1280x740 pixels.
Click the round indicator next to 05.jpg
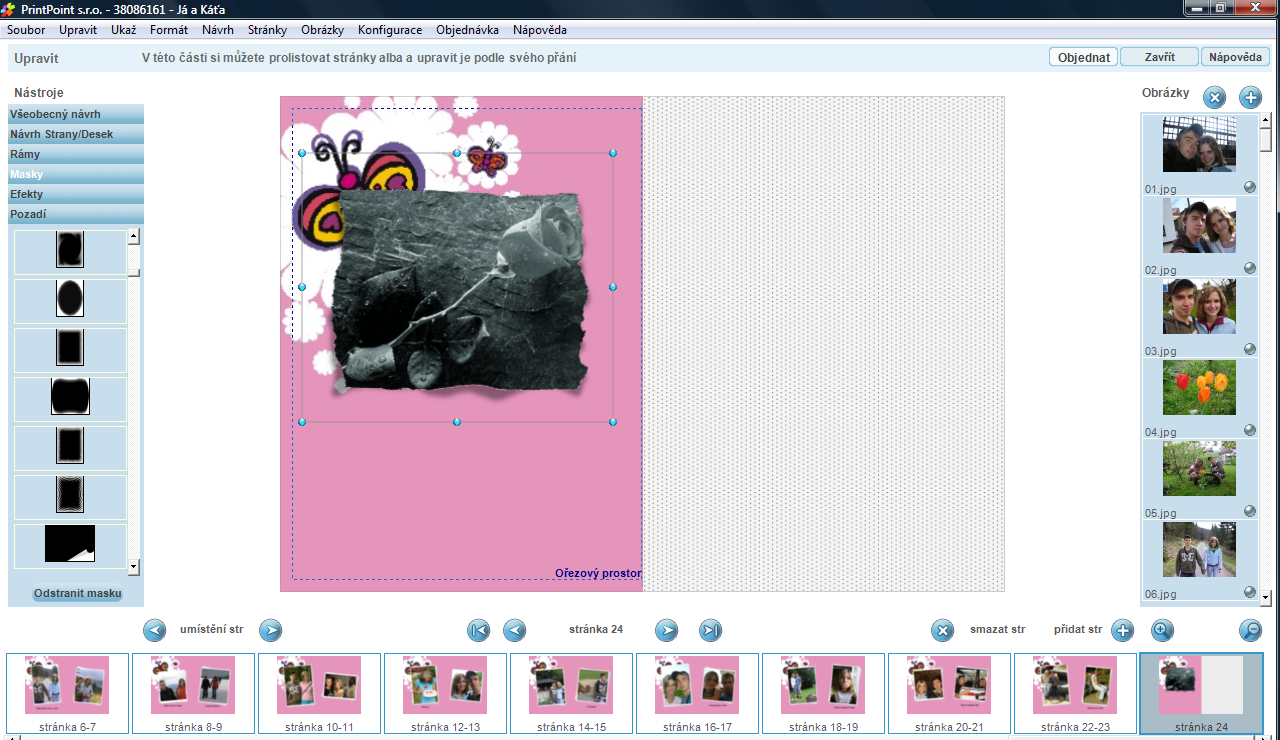pyautogui.click(x=1250, y=511)
